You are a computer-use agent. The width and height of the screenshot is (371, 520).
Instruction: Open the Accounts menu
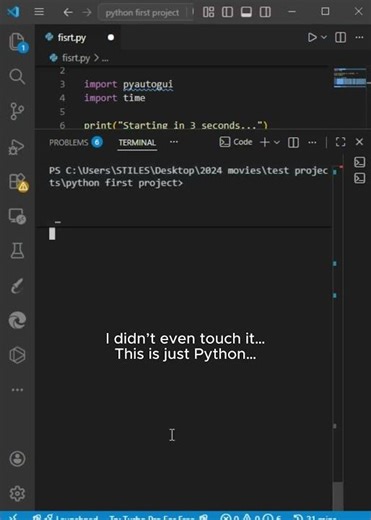click(17, 459)
